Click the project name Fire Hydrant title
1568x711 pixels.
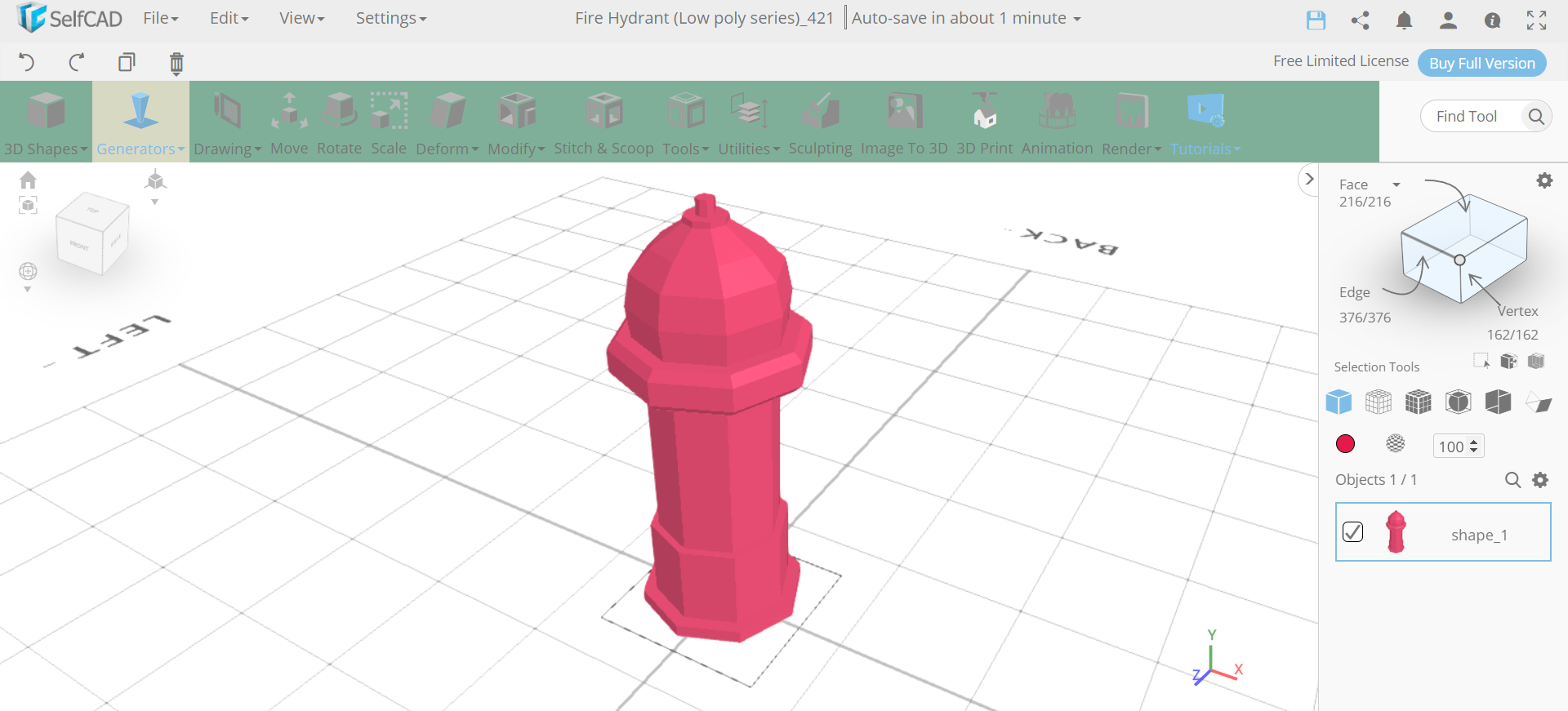pos(704,18)
